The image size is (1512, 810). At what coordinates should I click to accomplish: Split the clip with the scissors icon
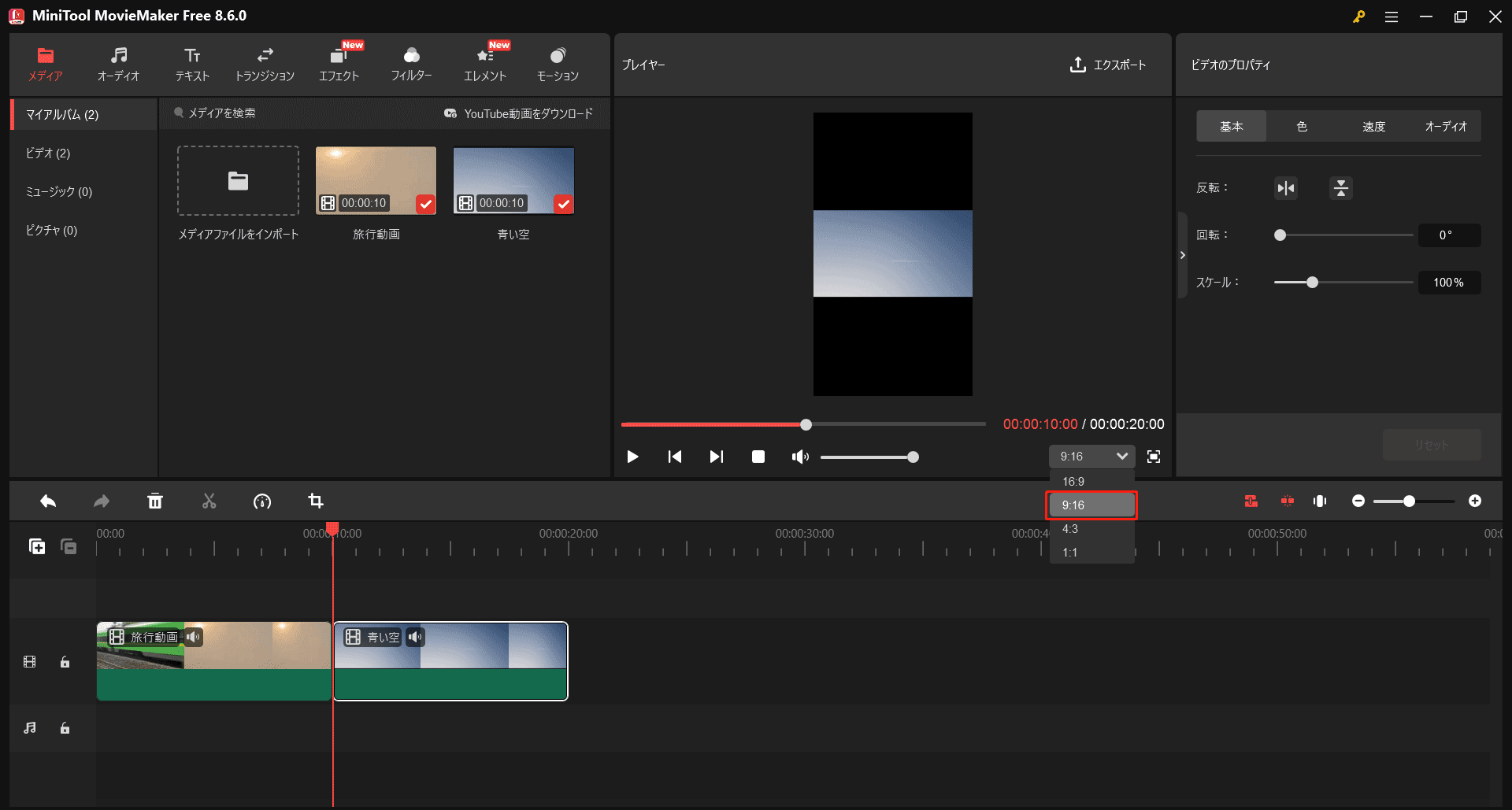(209, 501)
